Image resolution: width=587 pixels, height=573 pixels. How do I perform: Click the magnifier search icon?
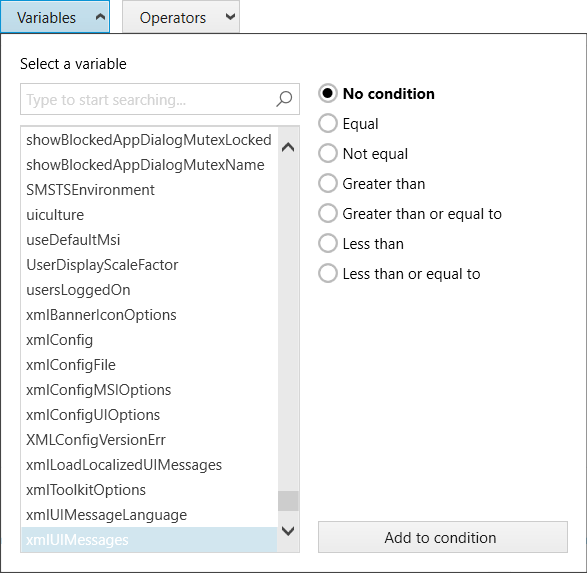[284, 99]
